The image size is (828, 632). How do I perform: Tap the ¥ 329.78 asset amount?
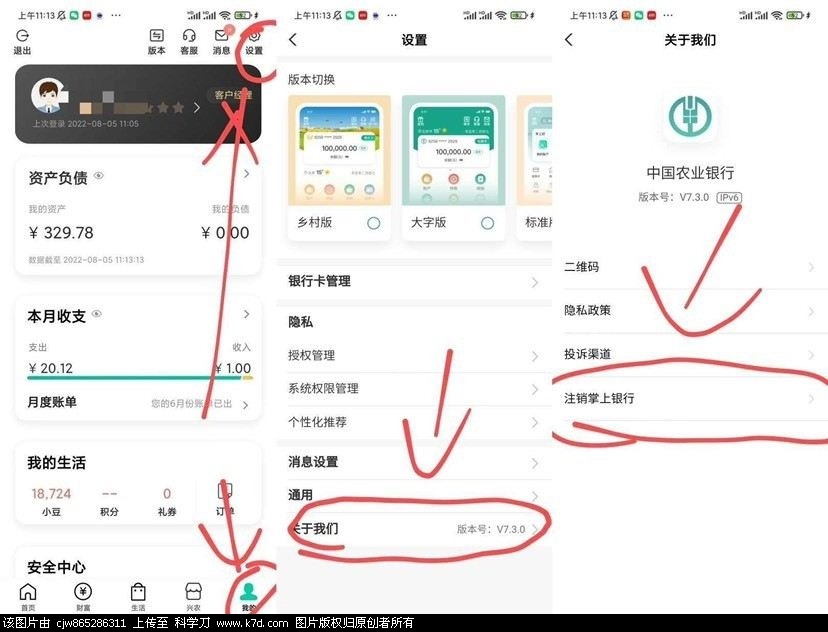(61, 233)
